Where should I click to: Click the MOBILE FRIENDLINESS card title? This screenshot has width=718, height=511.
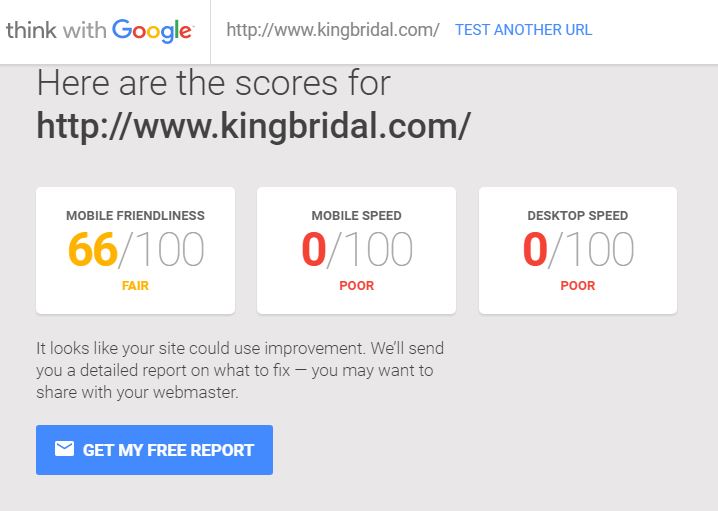[135, 216]
